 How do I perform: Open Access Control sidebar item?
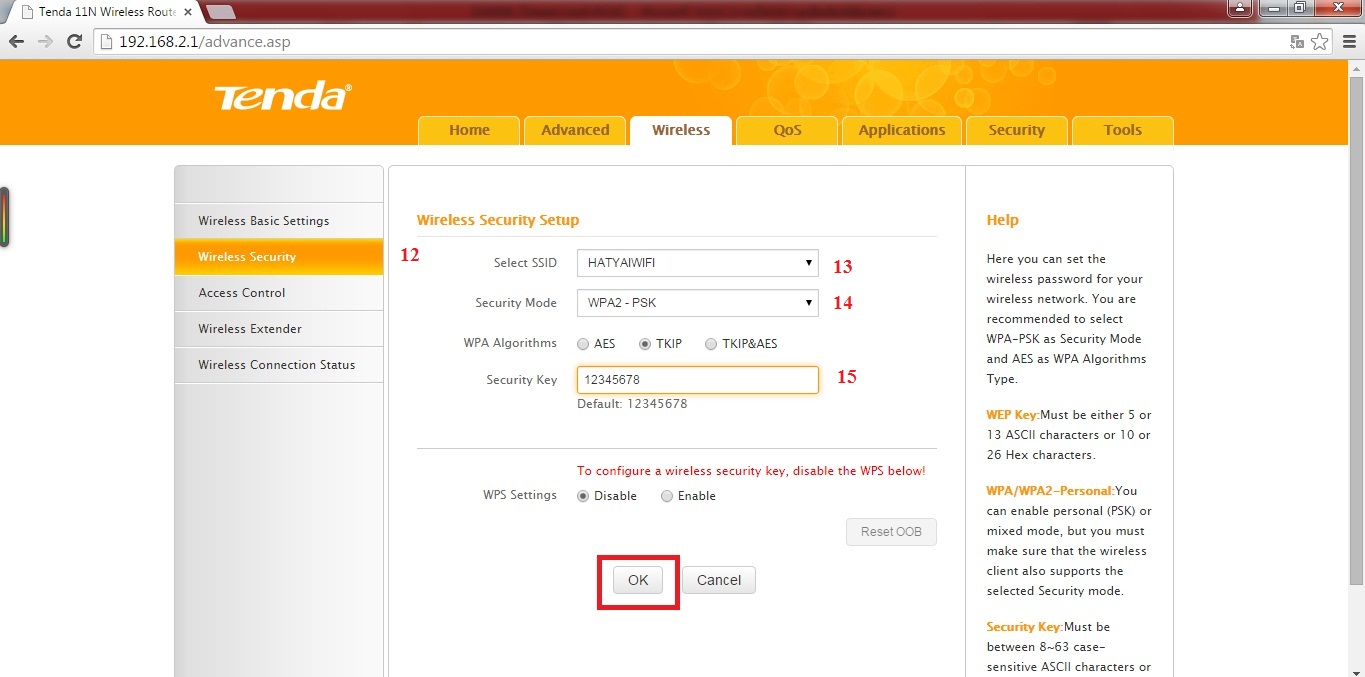pos(279,293)
